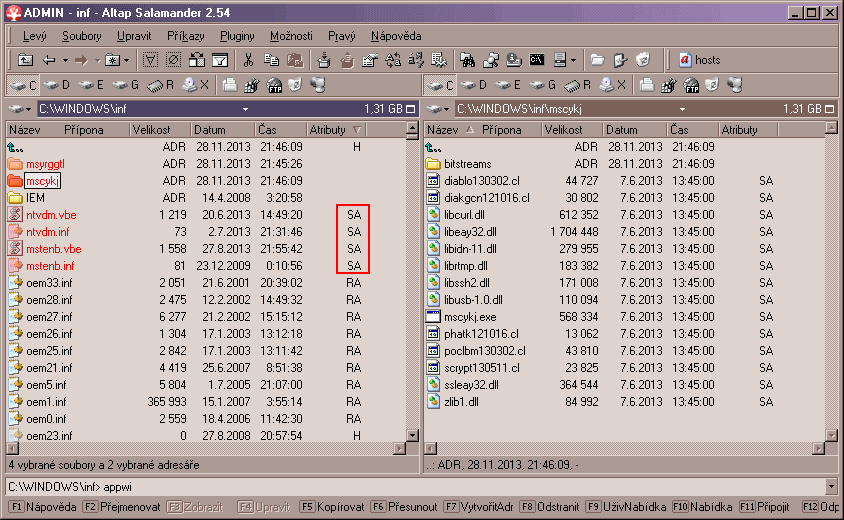Select drive D in left drive bar
Viewport: 844px width, 520px height.
click(x=57, y=85)
